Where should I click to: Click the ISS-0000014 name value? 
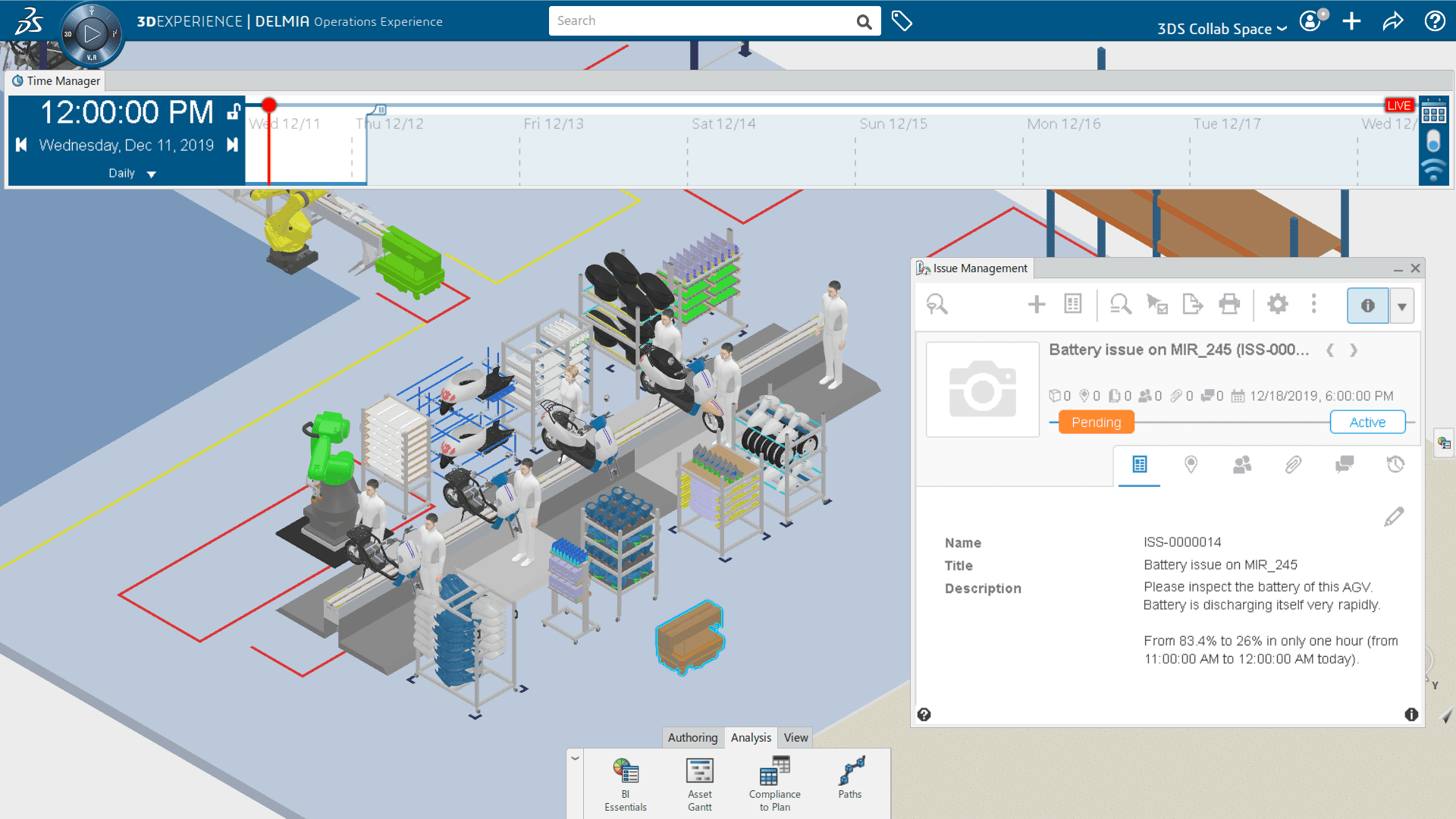[1182, 542]
